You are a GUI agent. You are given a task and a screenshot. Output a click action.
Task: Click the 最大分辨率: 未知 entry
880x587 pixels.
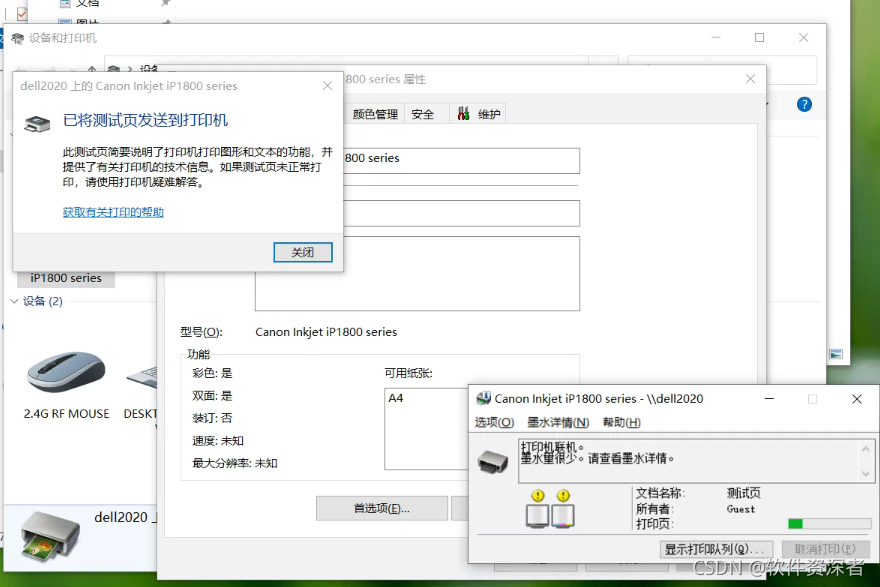(235, 464)
